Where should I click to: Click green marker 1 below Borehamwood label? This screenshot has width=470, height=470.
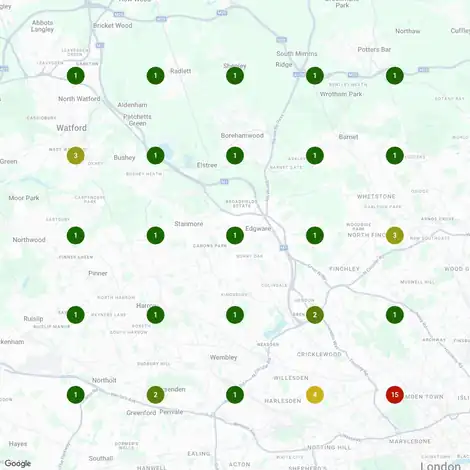pos(235,155)
